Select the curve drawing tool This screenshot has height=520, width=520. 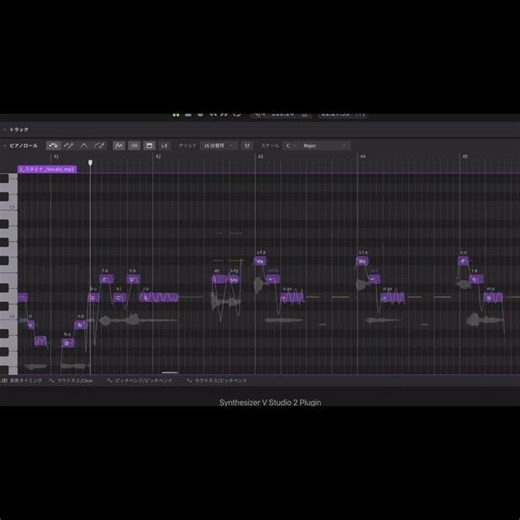point(84,146)
